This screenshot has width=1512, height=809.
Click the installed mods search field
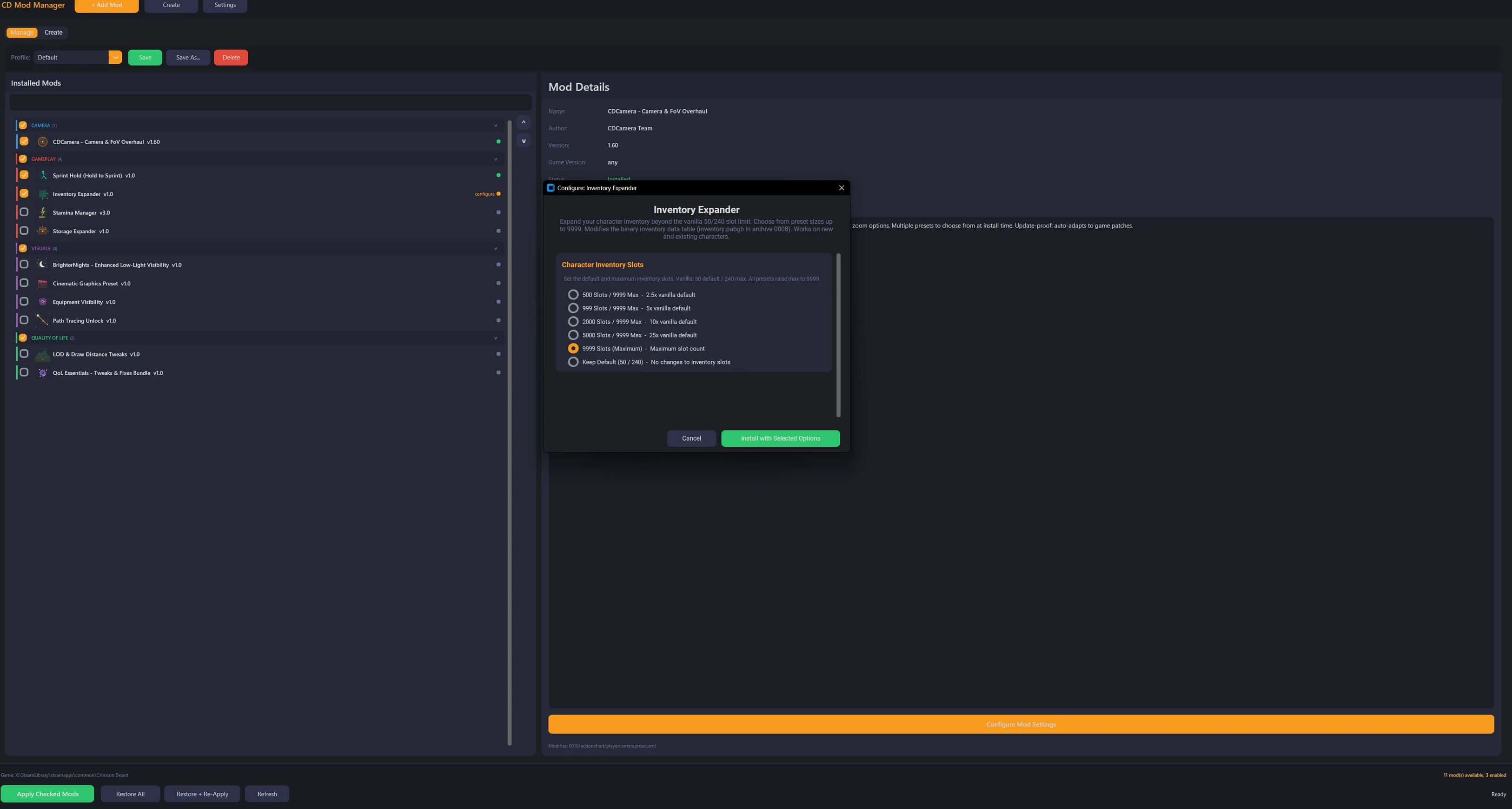(x=270, y=102)
